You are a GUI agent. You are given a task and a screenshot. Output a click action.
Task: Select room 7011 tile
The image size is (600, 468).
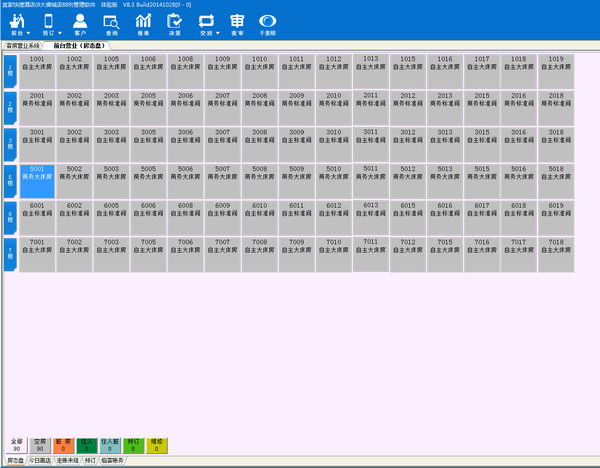coord(371,254)
